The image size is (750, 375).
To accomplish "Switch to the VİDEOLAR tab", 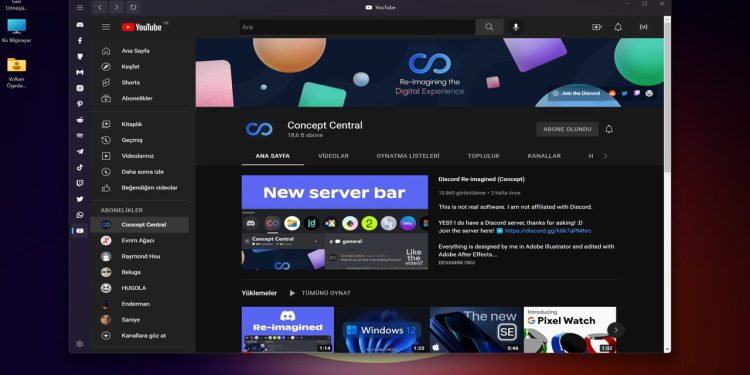I will click(x=333, y=156).
